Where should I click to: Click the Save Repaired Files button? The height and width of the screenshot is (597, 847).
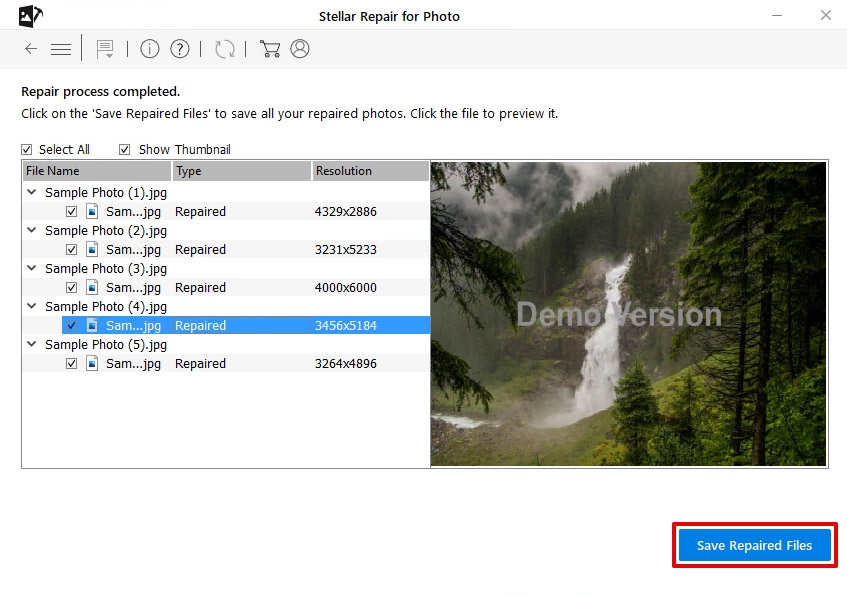[x=755, y=545]
